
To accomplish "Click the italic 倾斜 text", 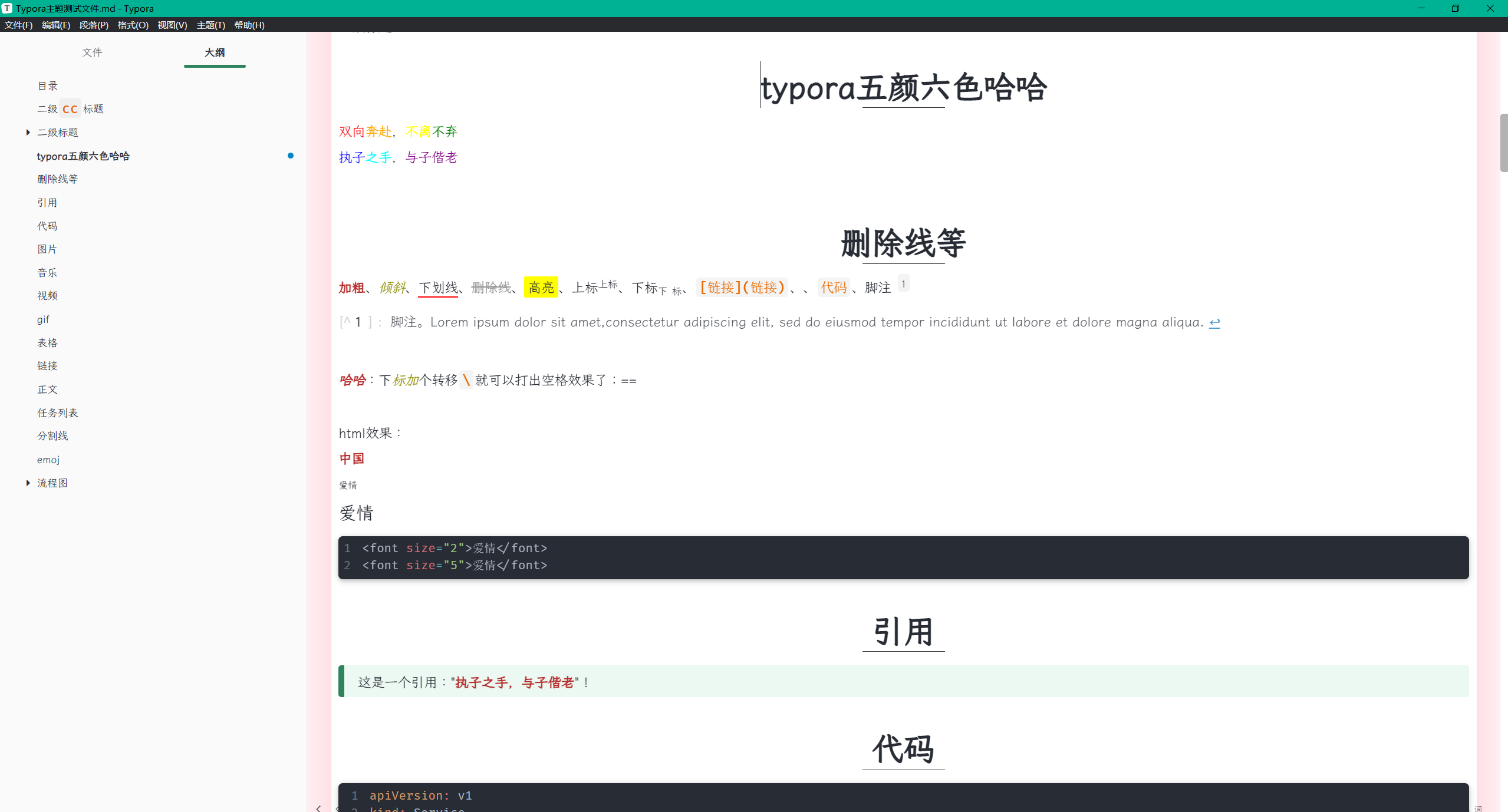I will 393,288.
